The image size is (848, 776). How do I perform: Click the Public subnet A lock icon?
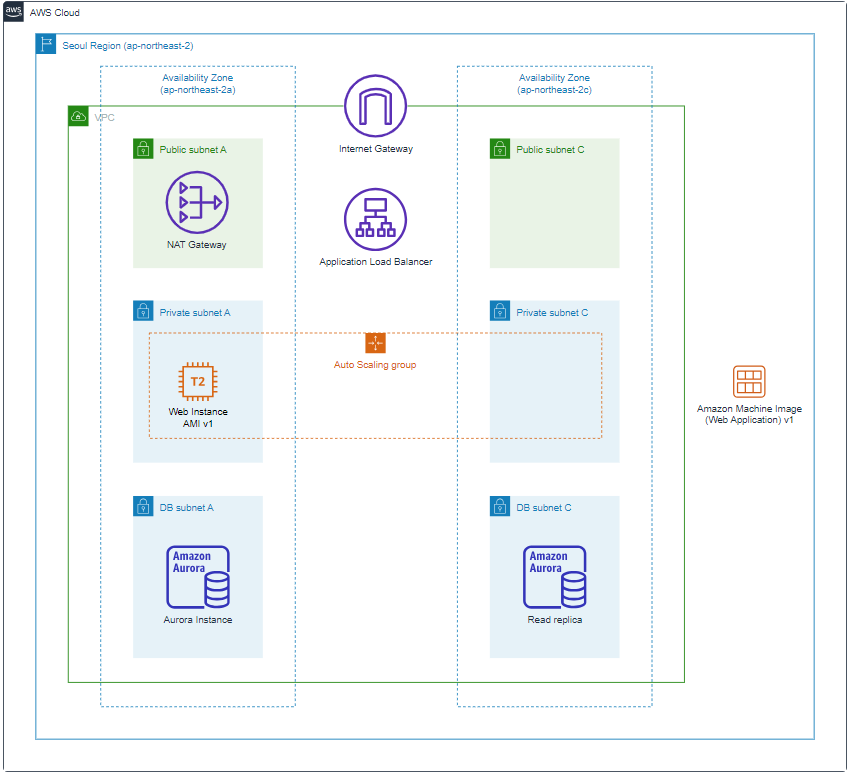pos(143,149)
